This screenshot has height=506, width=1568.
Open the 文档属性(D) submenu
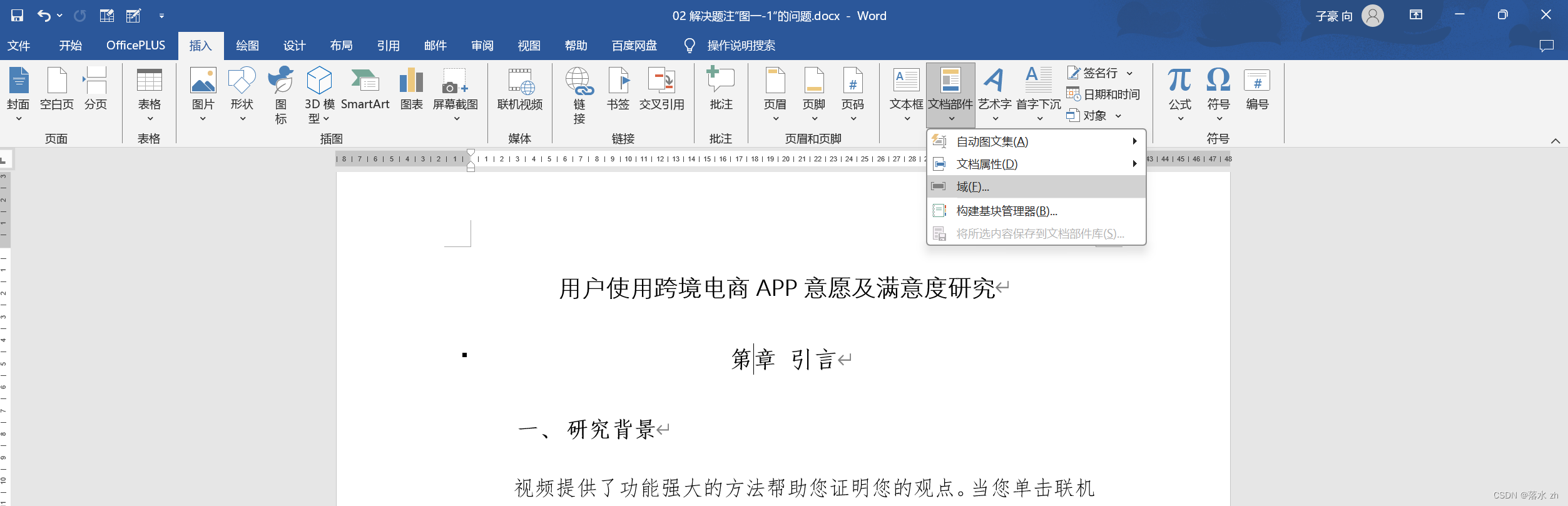1036,164
